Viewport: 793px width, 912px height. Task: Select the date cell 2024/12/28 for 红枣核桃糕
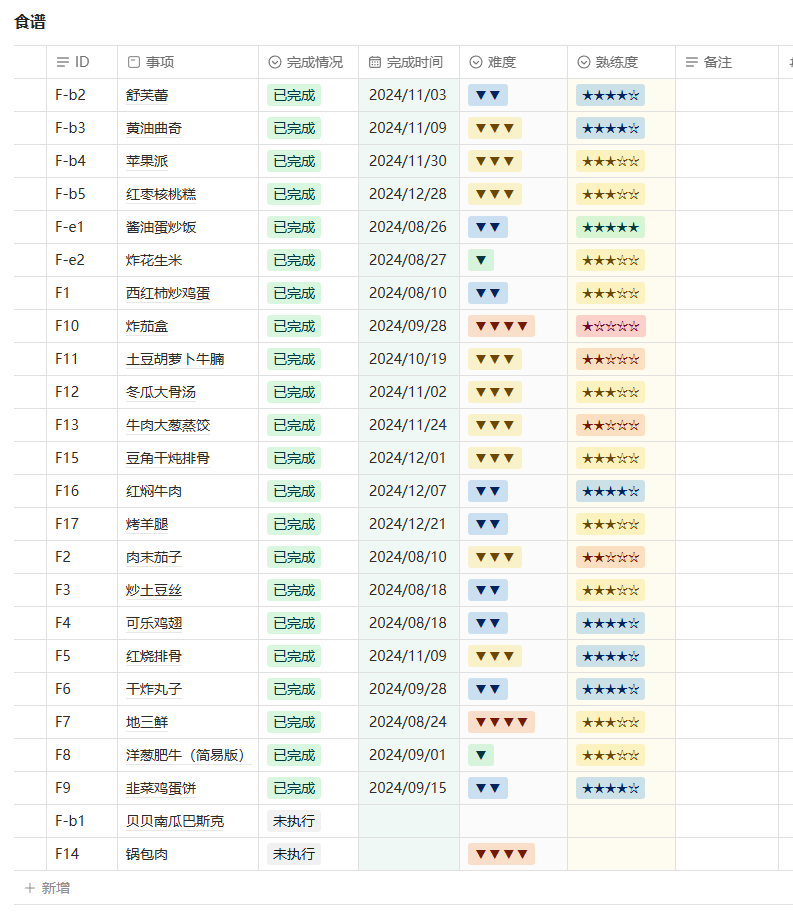pyautogui.click(x=407, y=194)
